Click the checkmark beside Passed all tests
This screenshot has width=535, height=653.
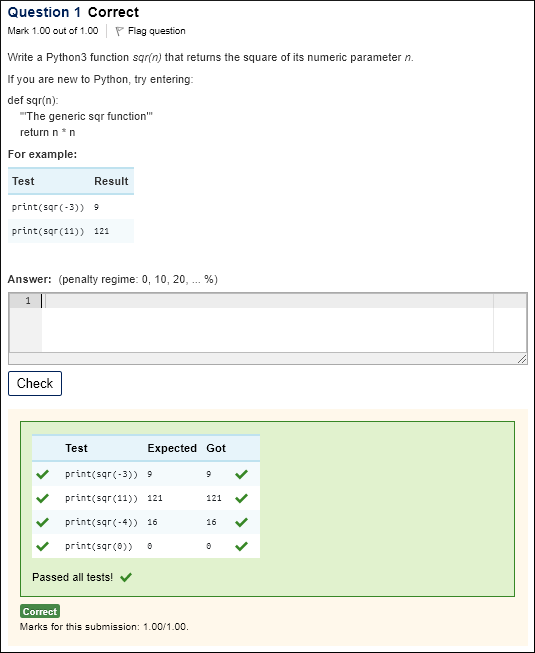tap(126, 577)
